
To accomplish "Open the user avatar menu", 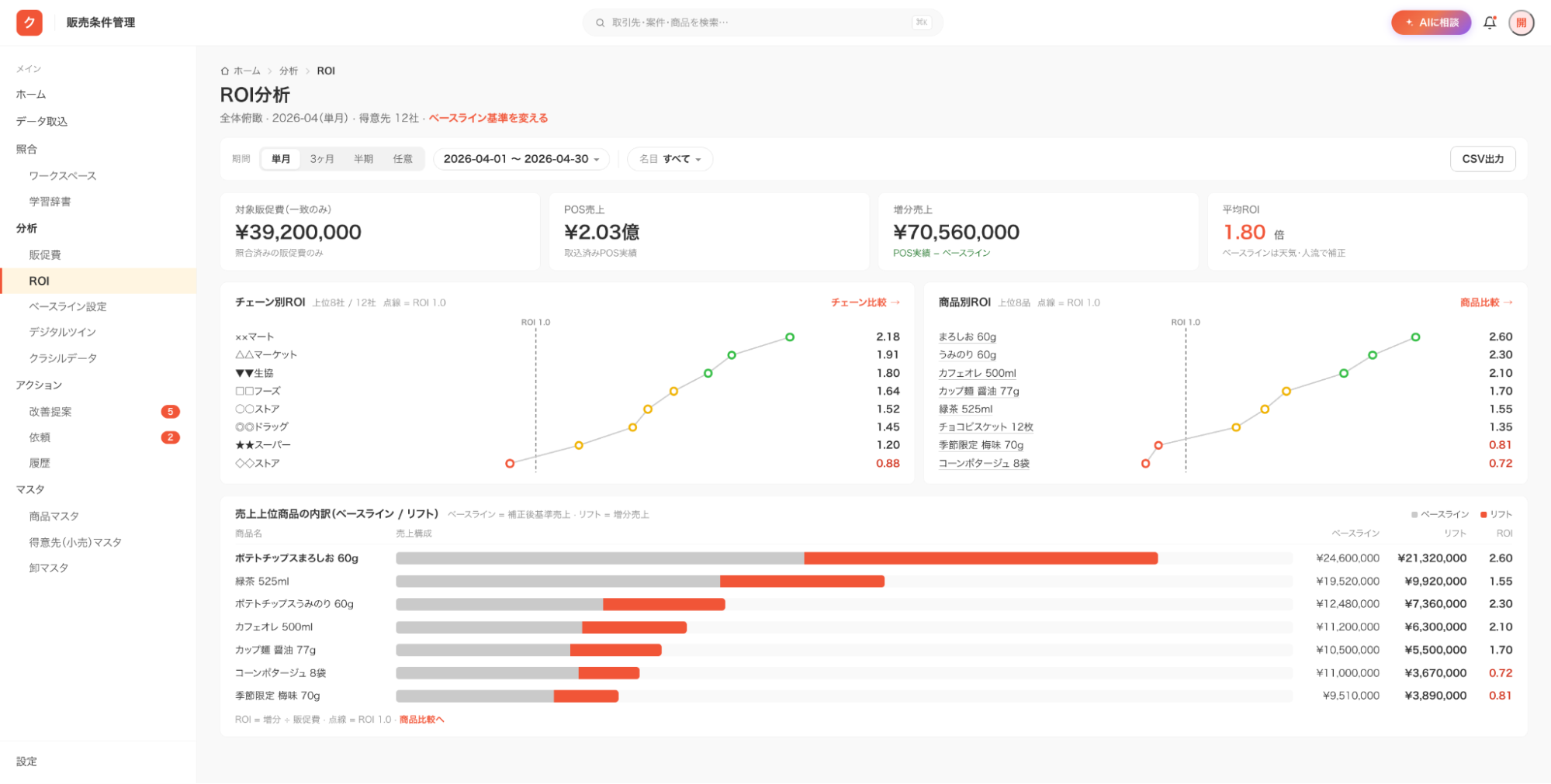I will (1522, 22).
